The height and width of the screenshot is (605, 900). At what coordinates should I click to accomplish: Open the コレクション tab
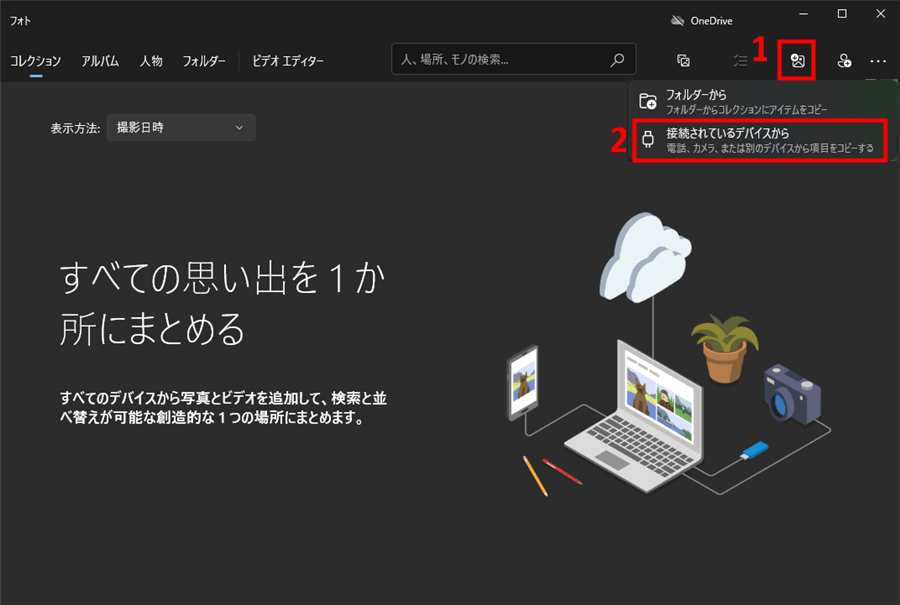coord(36,61)
